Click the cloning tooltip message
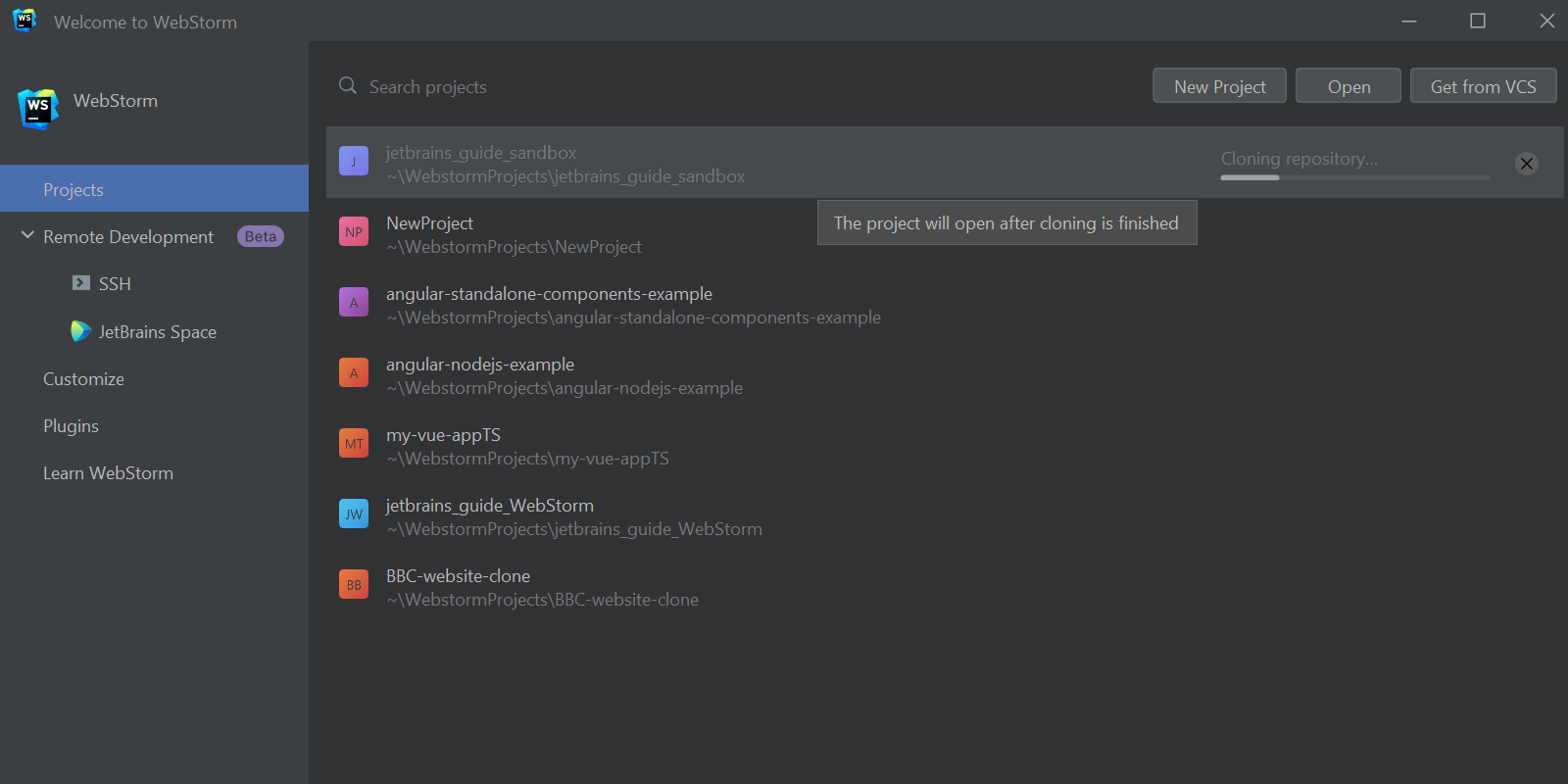Image resolution: width=1568 pixels, height=784 pixels. click(x=1006, y=223)
